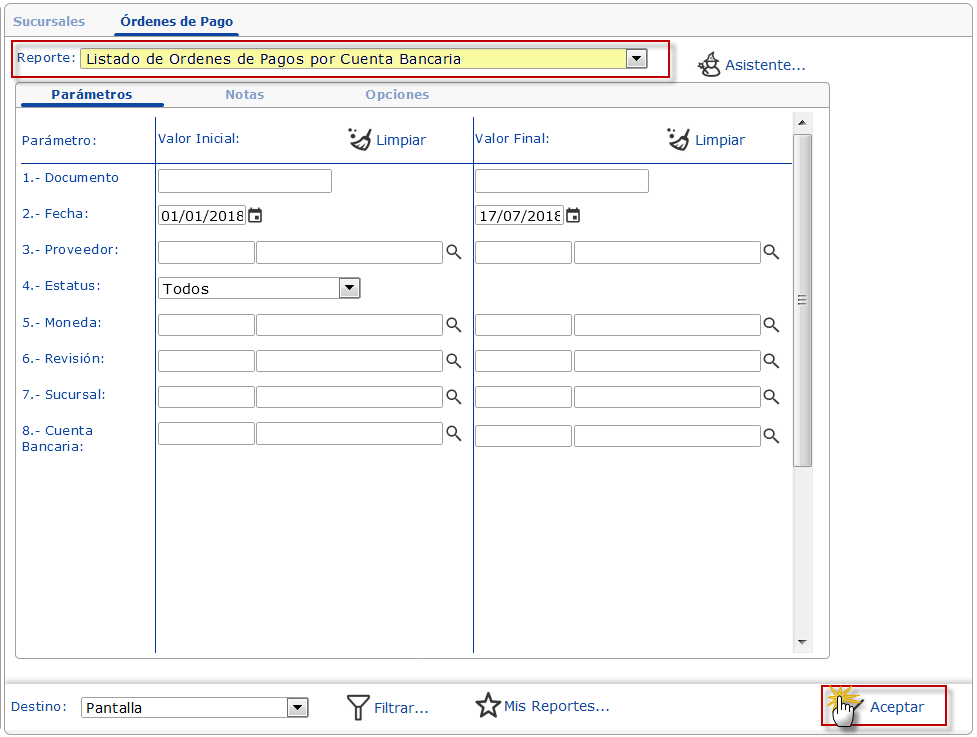Open calendar picker for final Fecha
Image resolution: width=977 pixels, height=737 pixels.
(573, 215)
